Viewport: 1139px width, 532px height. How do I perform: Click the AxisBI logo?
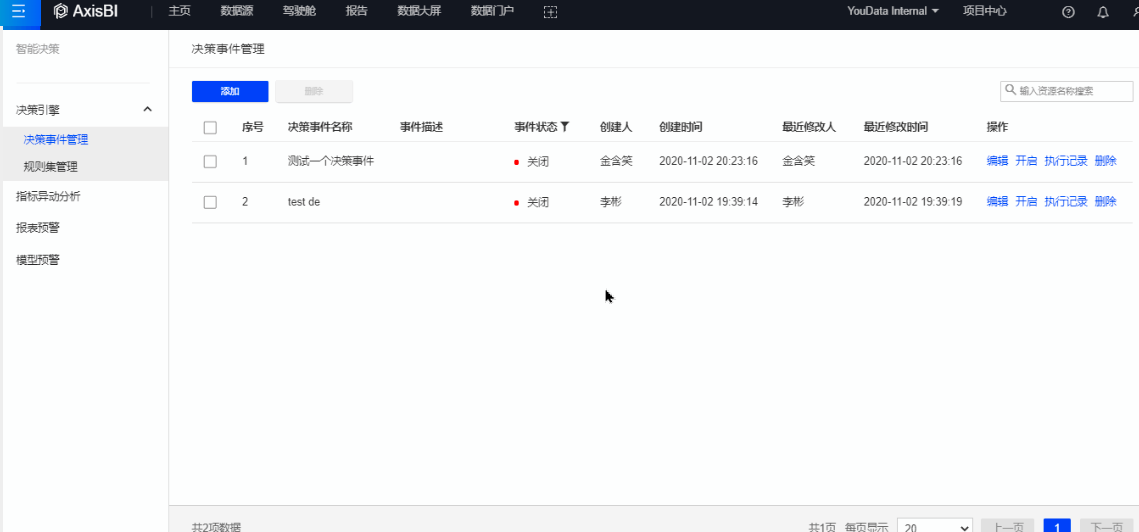[x=93, y=11]
